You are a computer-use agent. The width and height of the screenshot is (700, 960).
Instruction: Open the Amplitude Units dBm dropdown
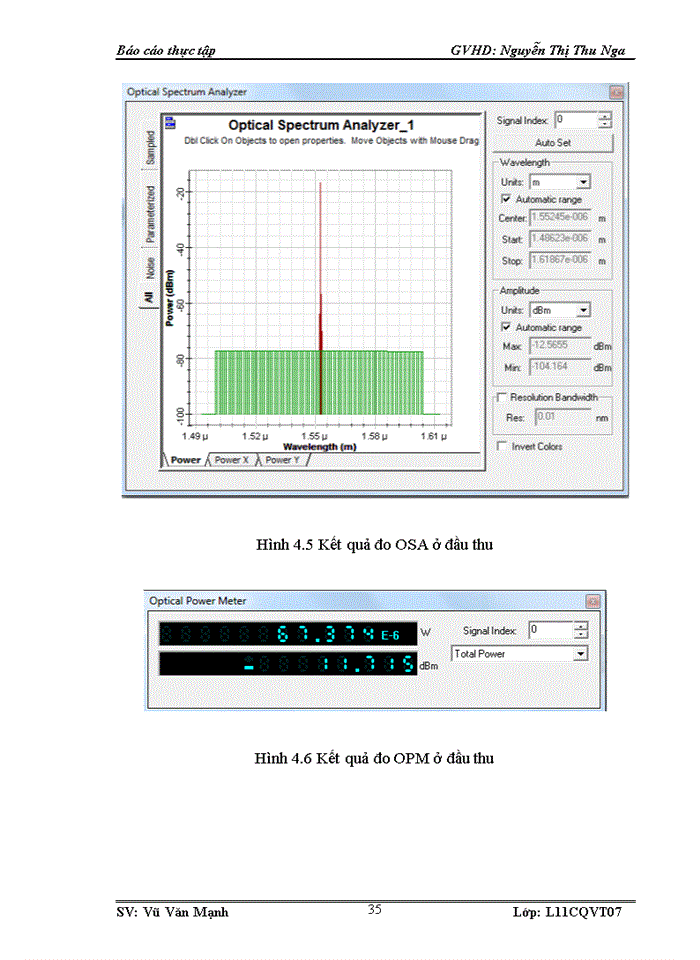coord(583,310)
